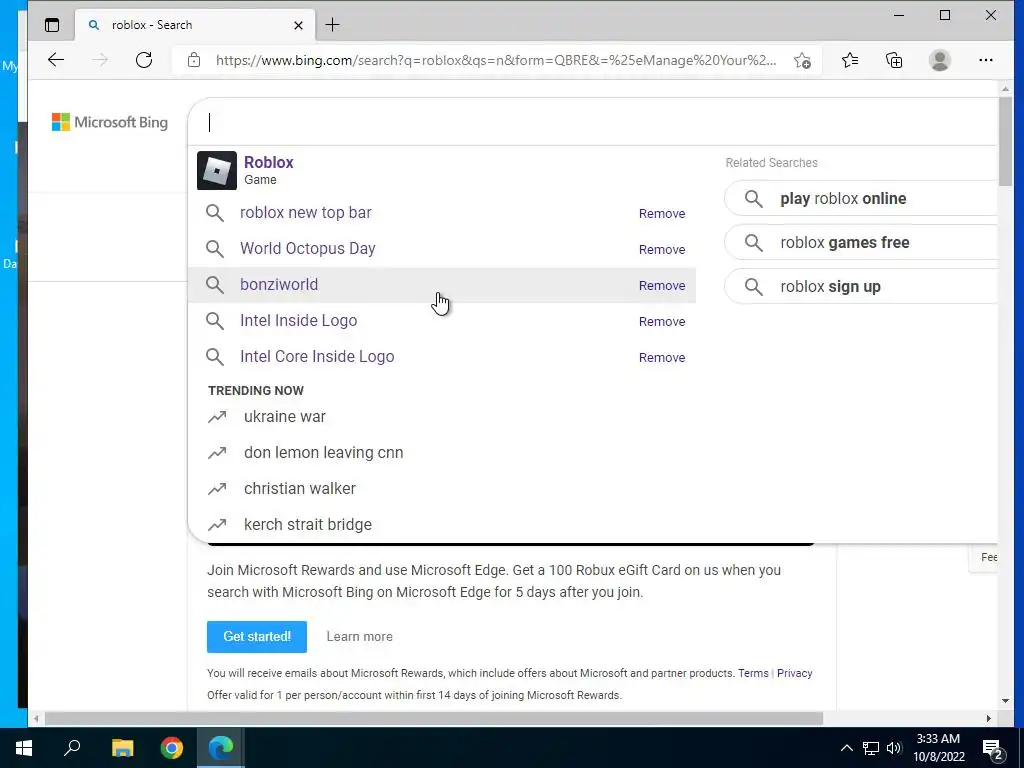Open the volume control tray icon
This screenshot has width=1024, height=768.
pos(894,748)
